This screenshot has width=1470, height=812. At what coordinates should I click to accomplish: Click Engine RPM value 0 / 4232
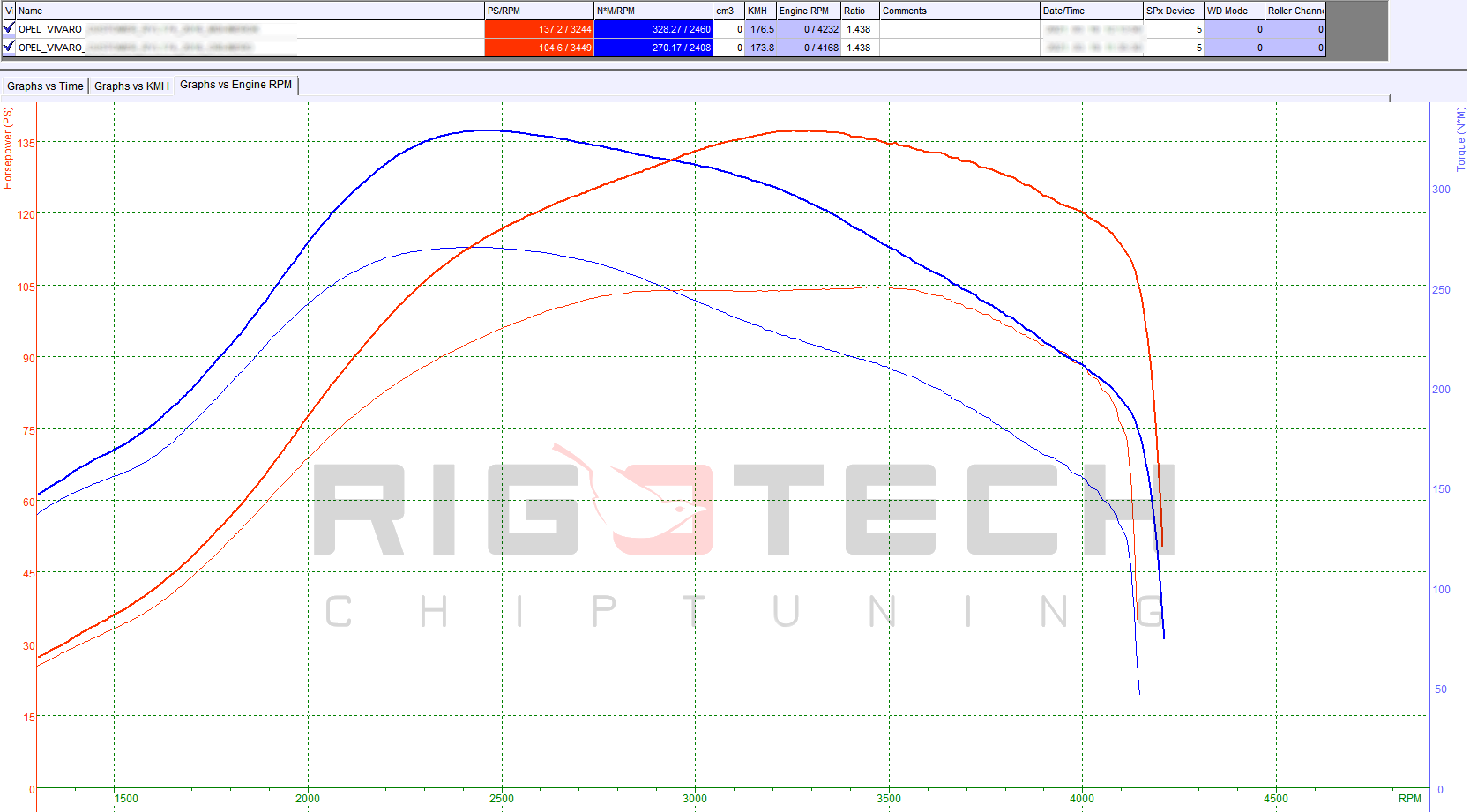pos(808,29)
